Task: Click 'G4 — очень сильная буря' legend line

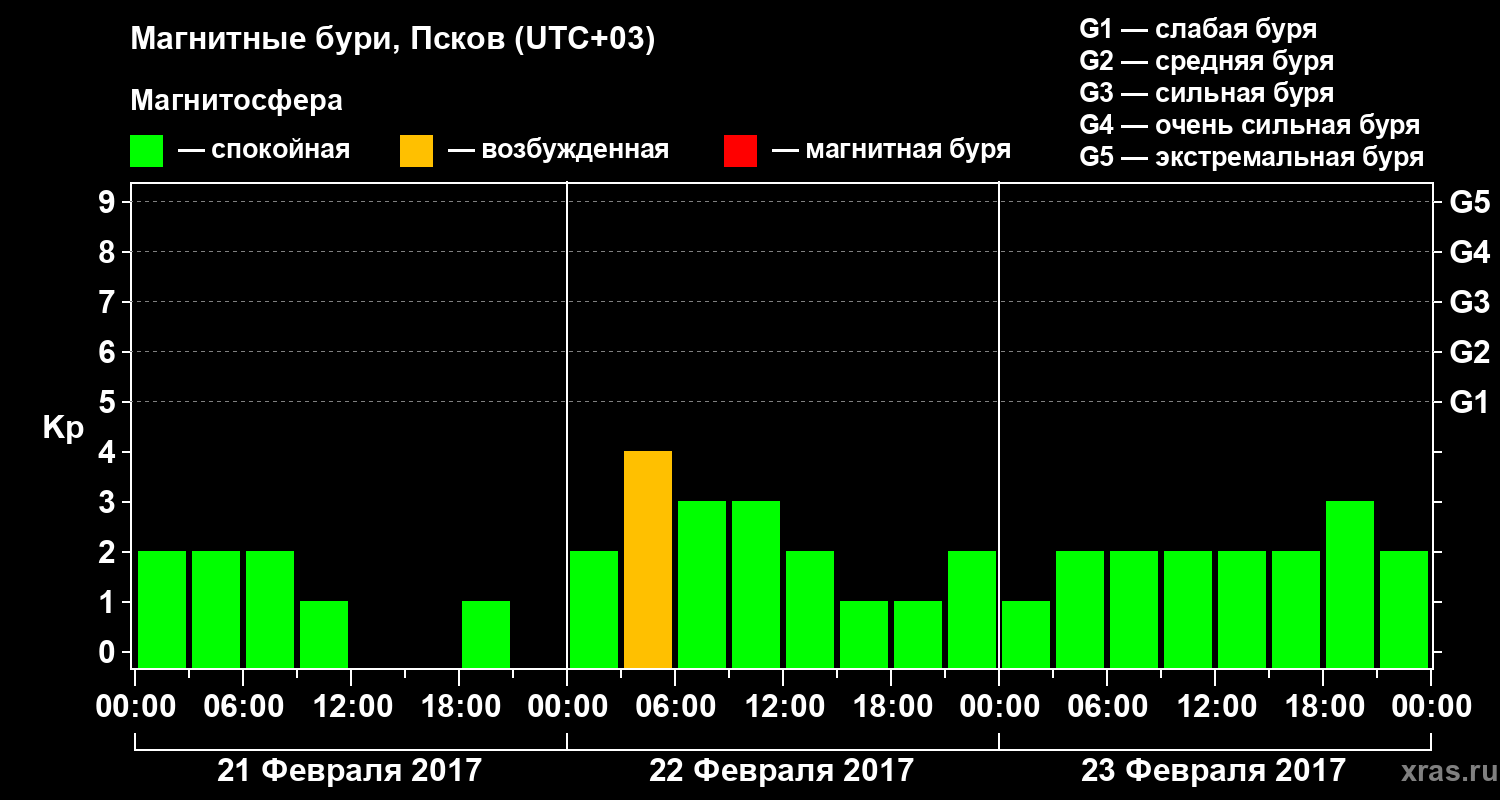Action: (1249, 125)
